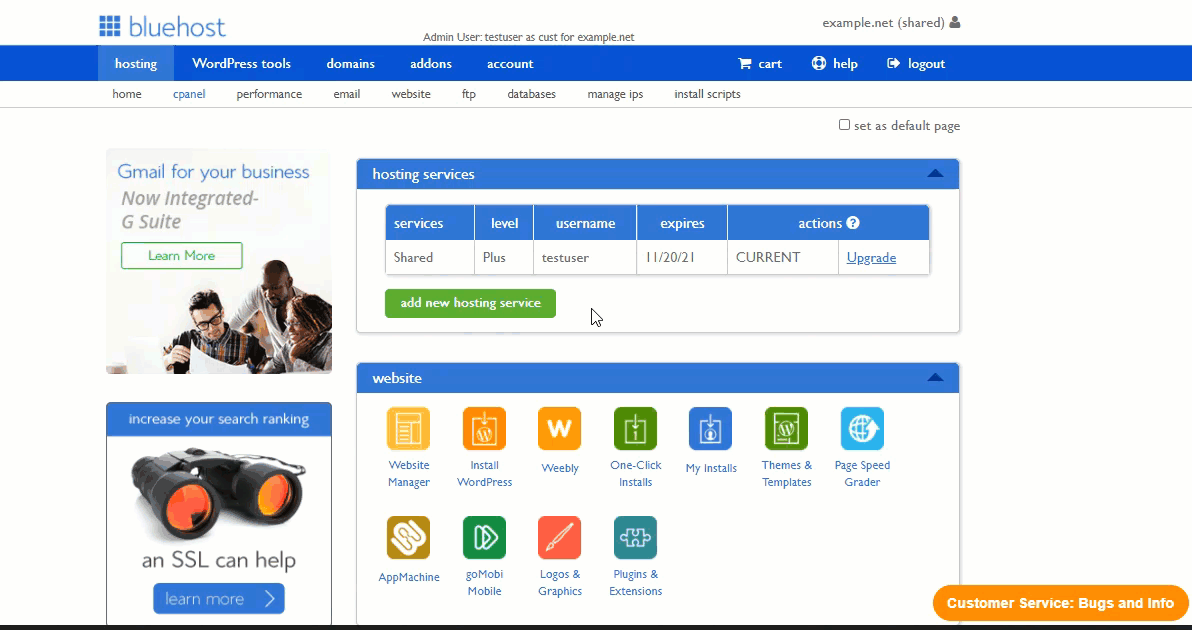Open the addons tab
Screen dimensions: 1192x630
click(x=431, y=64)
